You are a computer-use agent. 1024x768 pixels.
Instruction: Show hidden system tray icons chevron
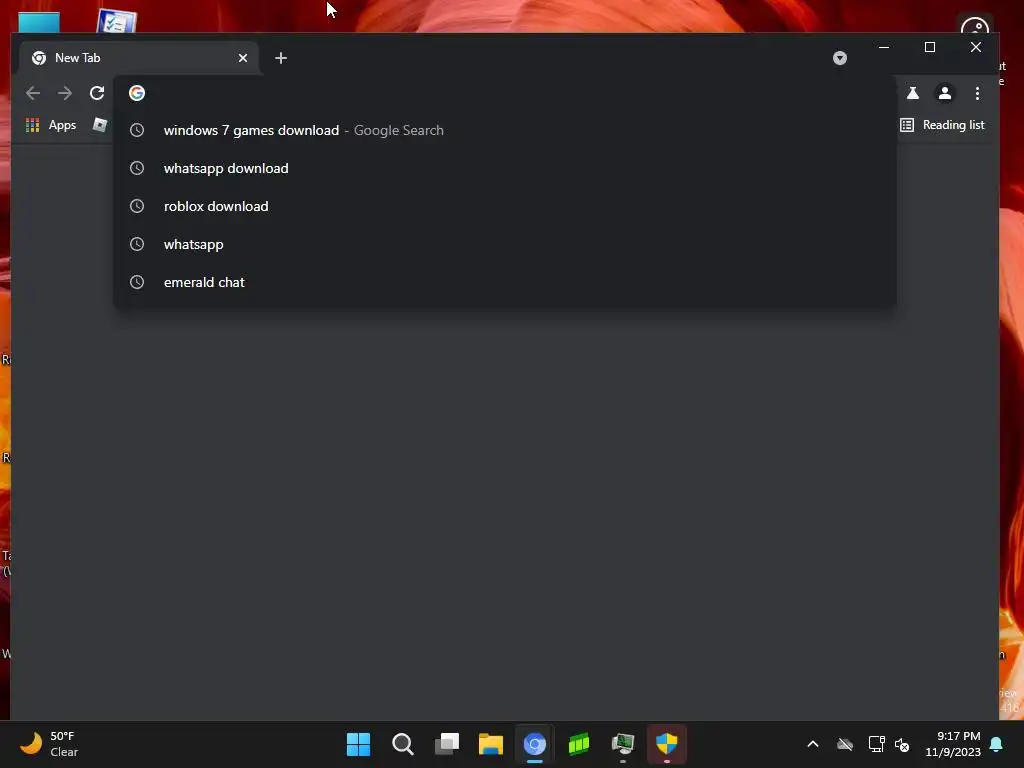pos(813,744)
